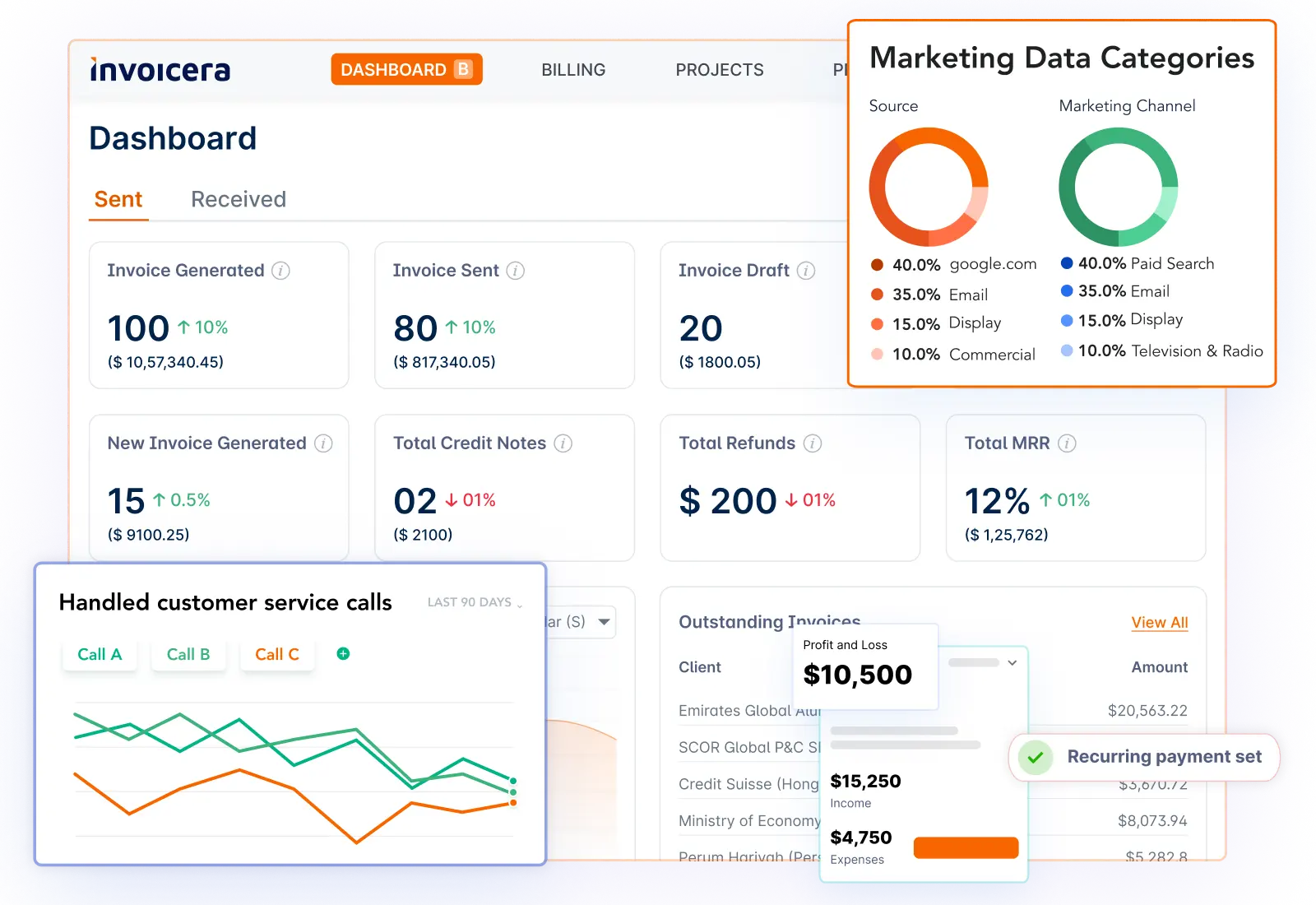The image size is (1316, 905).
Task: Open the PROJECTS menu item
Action: click(720, 70)
